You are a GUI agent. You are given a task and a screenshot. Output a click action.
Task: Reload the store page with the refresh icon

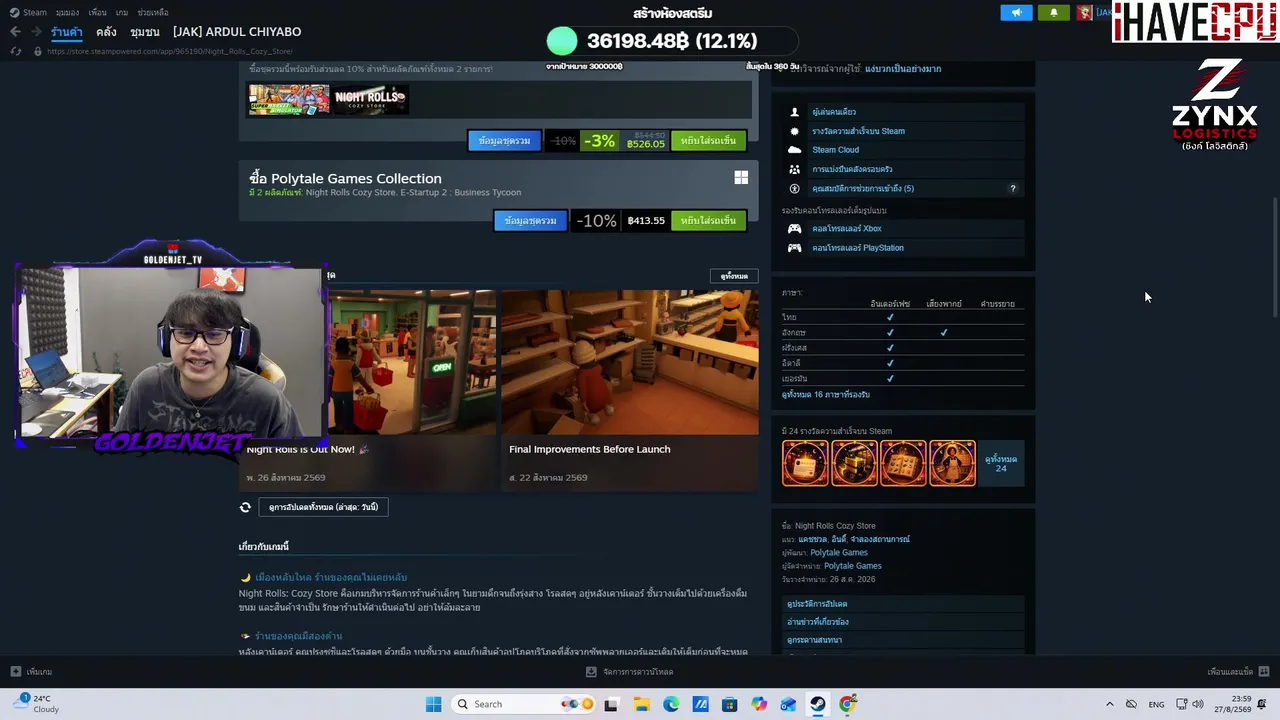[17, 51]
